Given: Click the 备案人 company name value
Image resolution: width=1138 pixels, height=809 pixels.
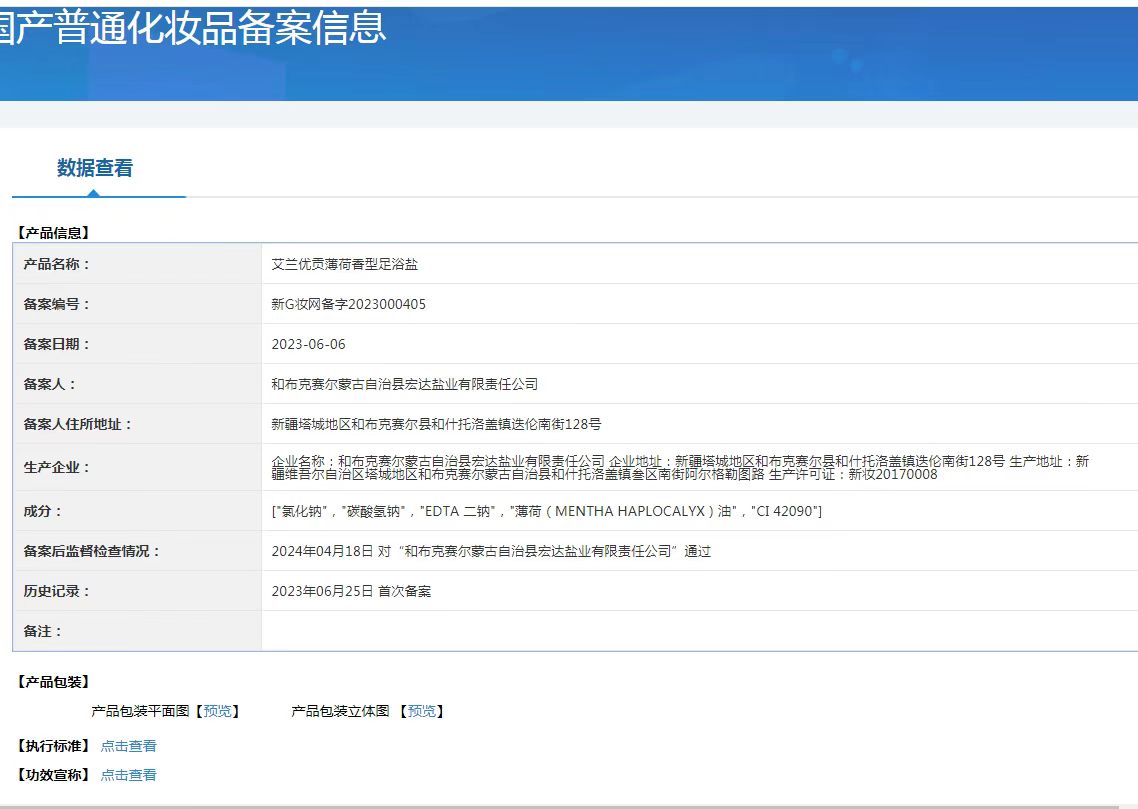Looking at the screenshot, I should point(404,384).
